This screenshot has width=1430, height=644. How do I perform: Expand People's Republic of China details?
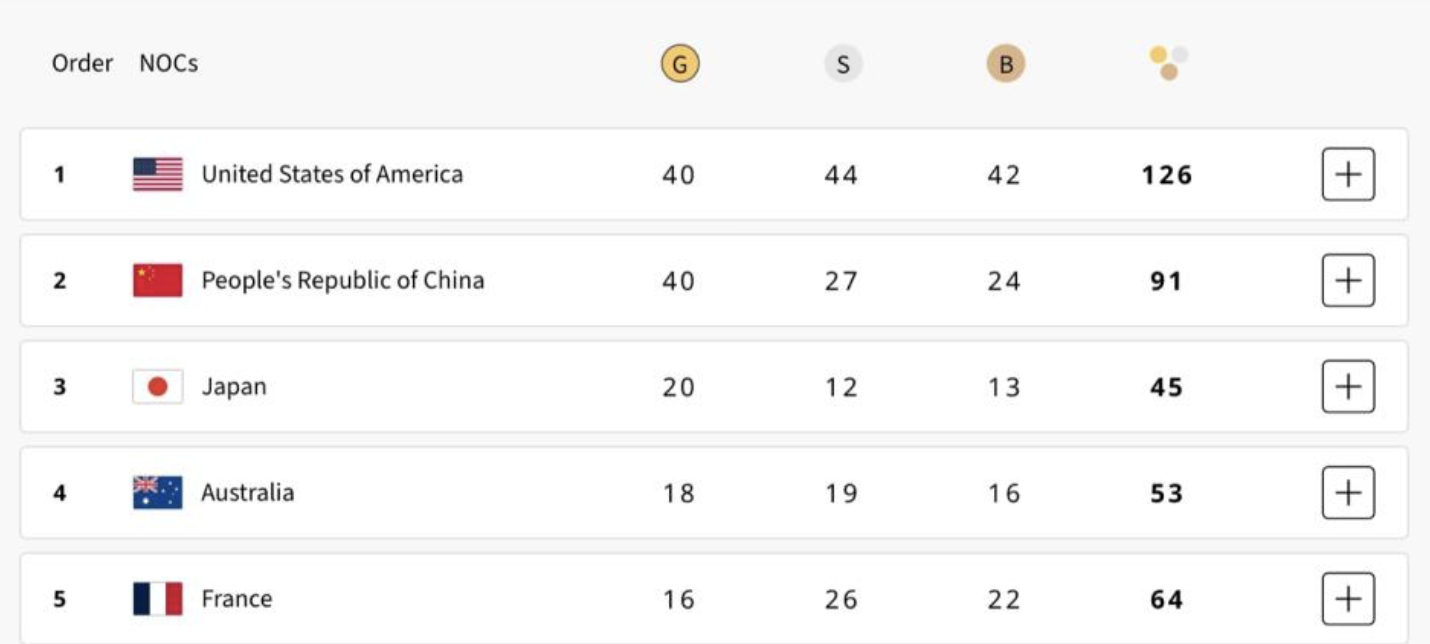click(1348, 280)
